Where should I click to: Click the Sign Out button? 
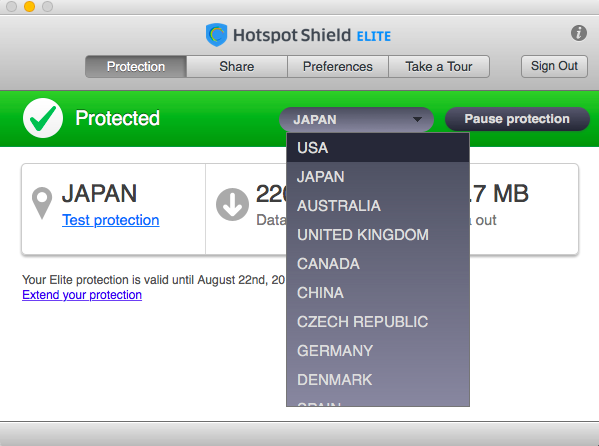(554, 66)
